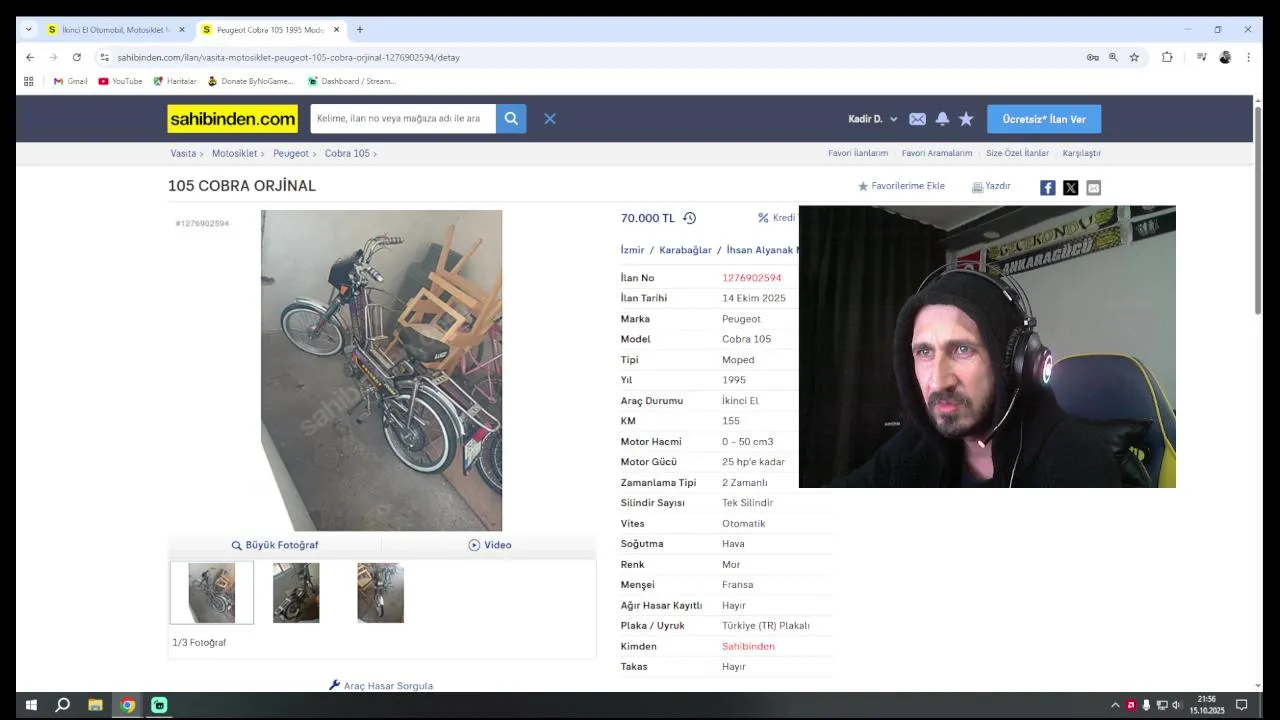
Task: Clear search with the X icon
Action: (x=549, y=119)
